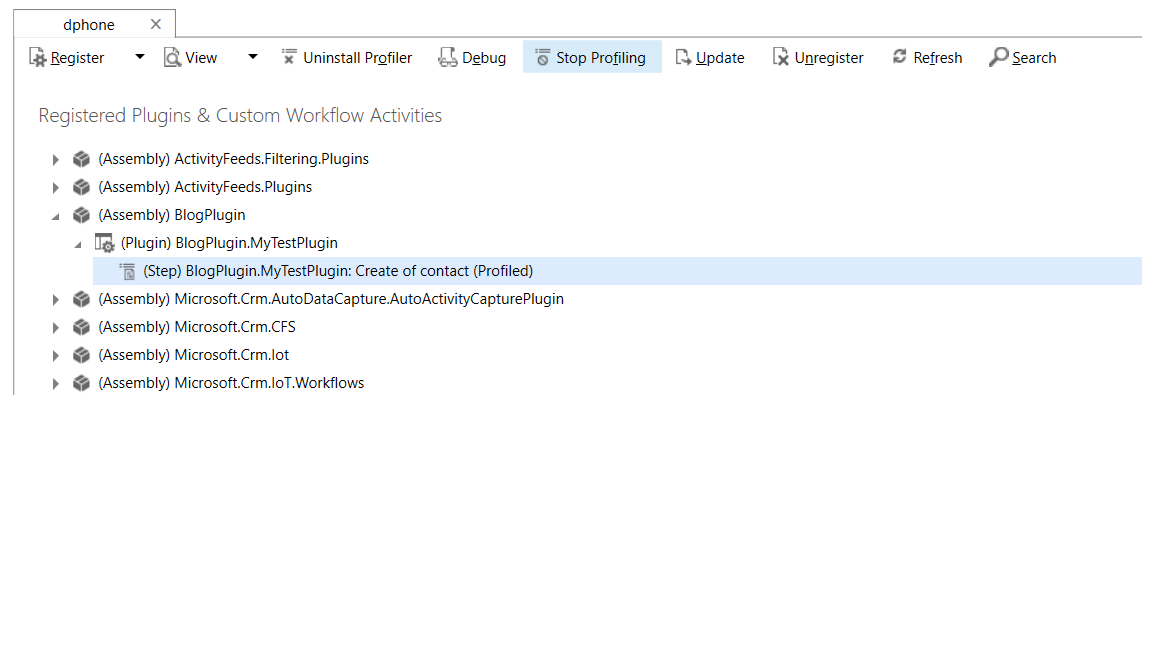Click the Register toolbar icon
The width and height of the screenshot is (1152, 648).
tap(38, 58)
